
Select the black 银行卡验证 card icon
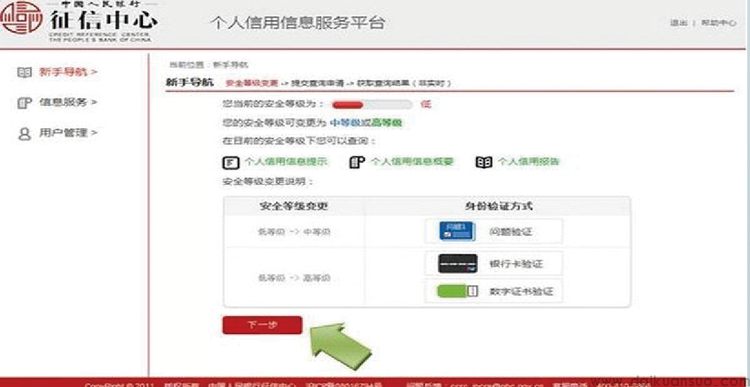(458, 264)
